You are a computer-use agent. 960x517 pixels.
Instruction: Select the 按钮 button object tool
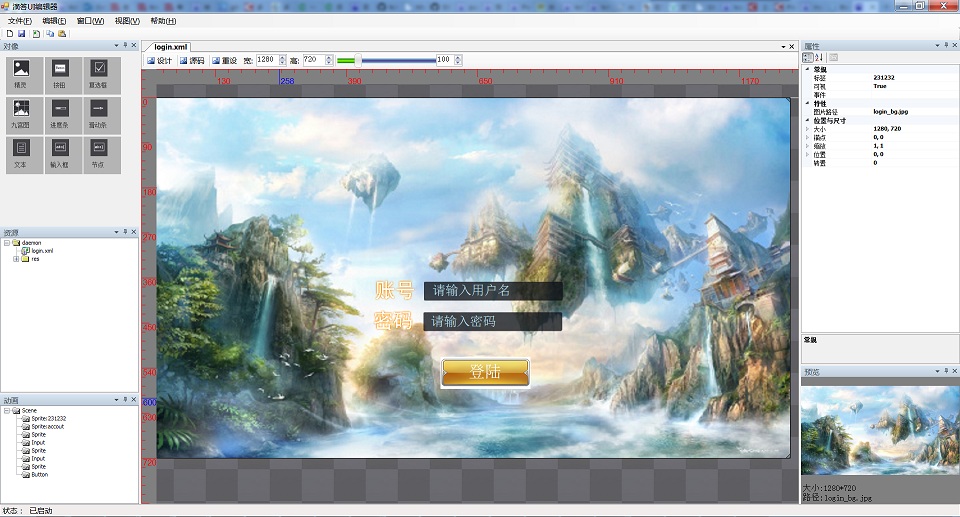tap(63, 75)
